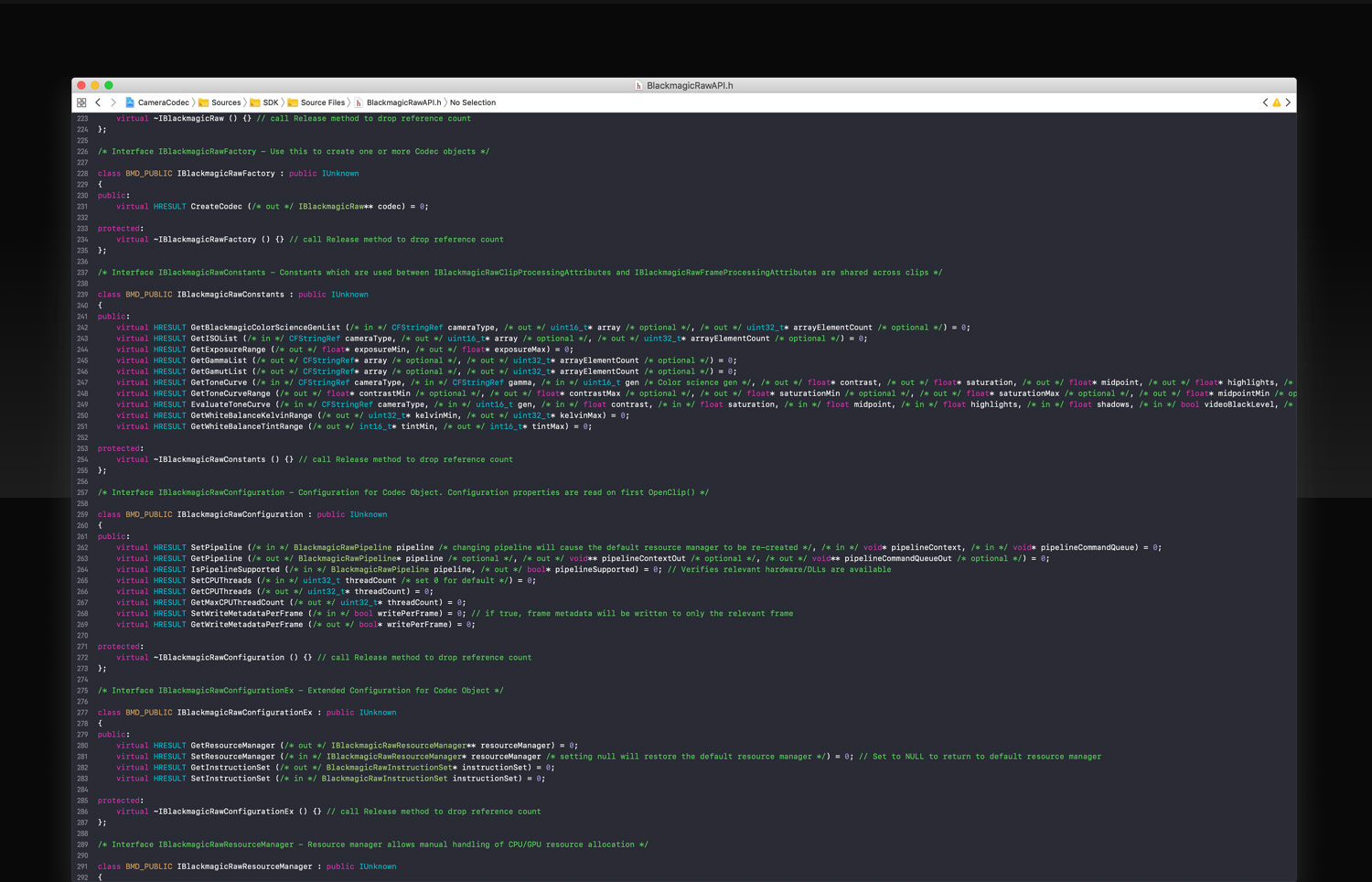This screenshot has height=882, width=1372.
Task: Click the header file icon in title bar
Action: tap(638, 86)
